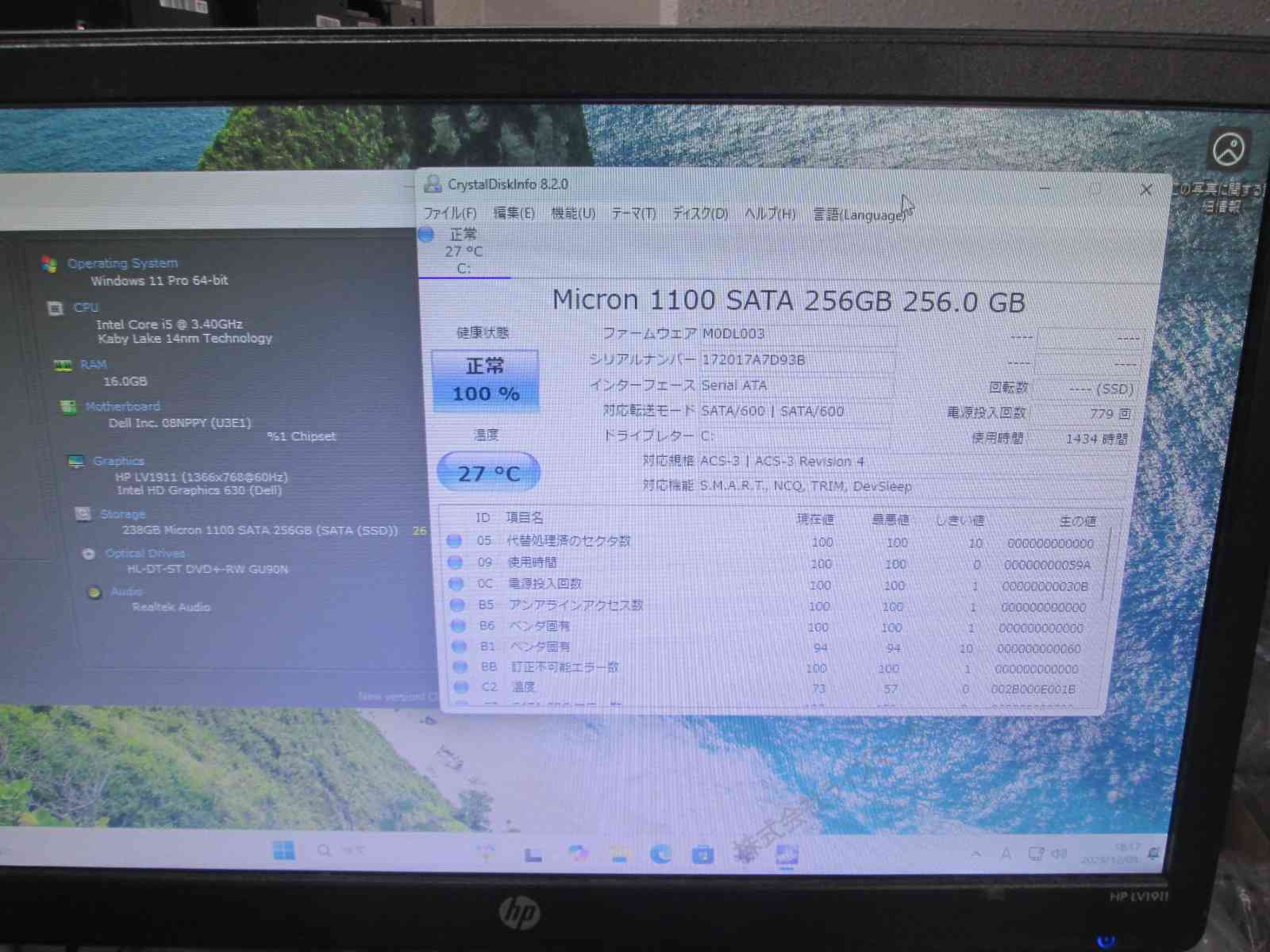Click the serial number field

(x=796, y=360)
